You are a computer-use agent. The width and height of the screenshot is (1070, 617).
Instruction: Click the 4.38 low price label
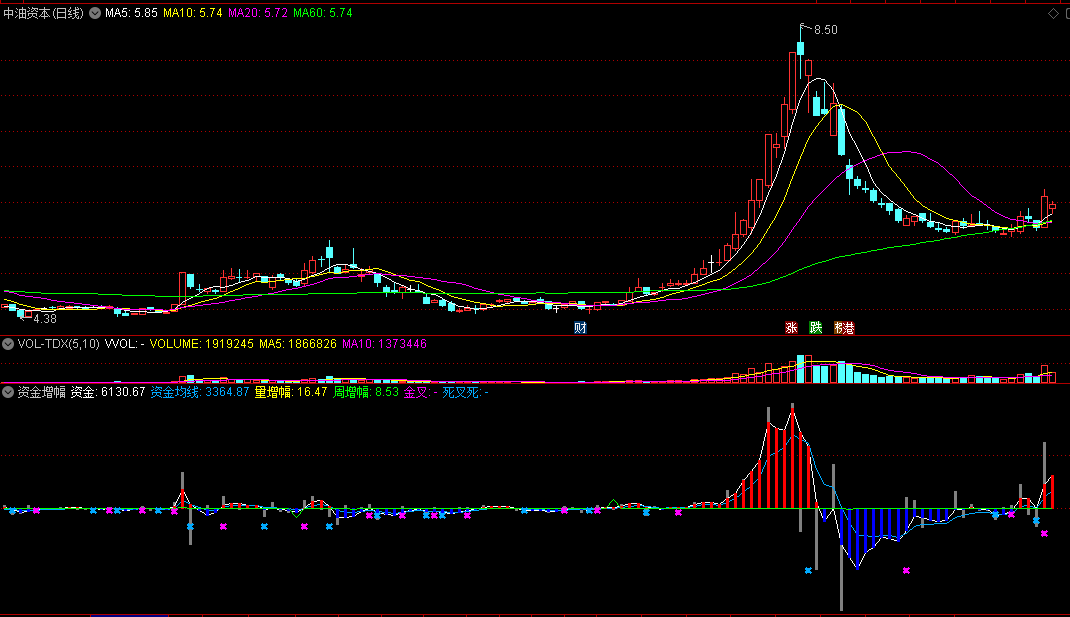coord(45,319)
